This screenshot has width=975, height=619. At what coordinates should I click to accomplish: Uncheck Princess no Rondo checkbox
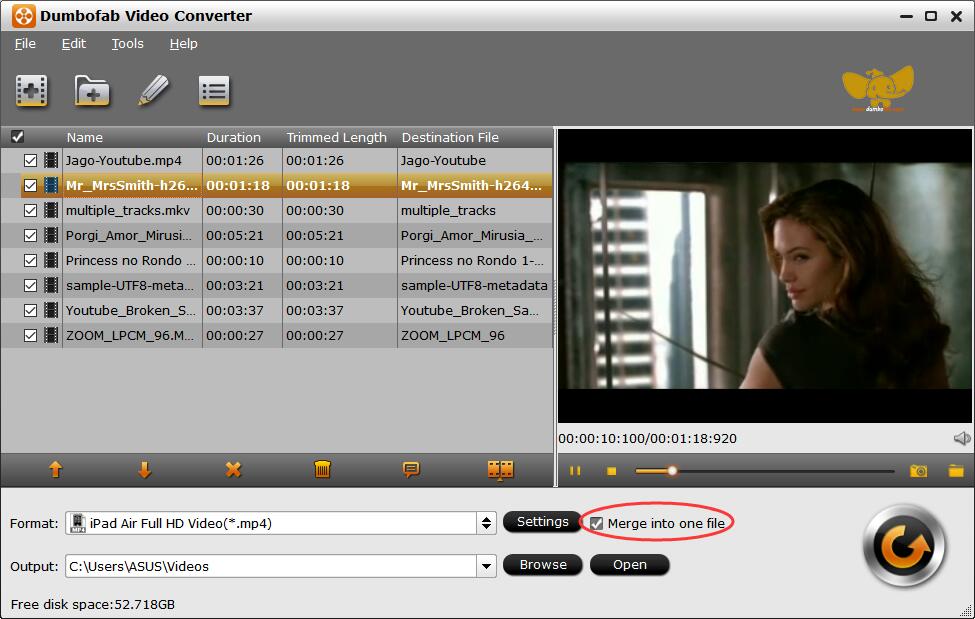pyautogui.click(x=30, y=260)
